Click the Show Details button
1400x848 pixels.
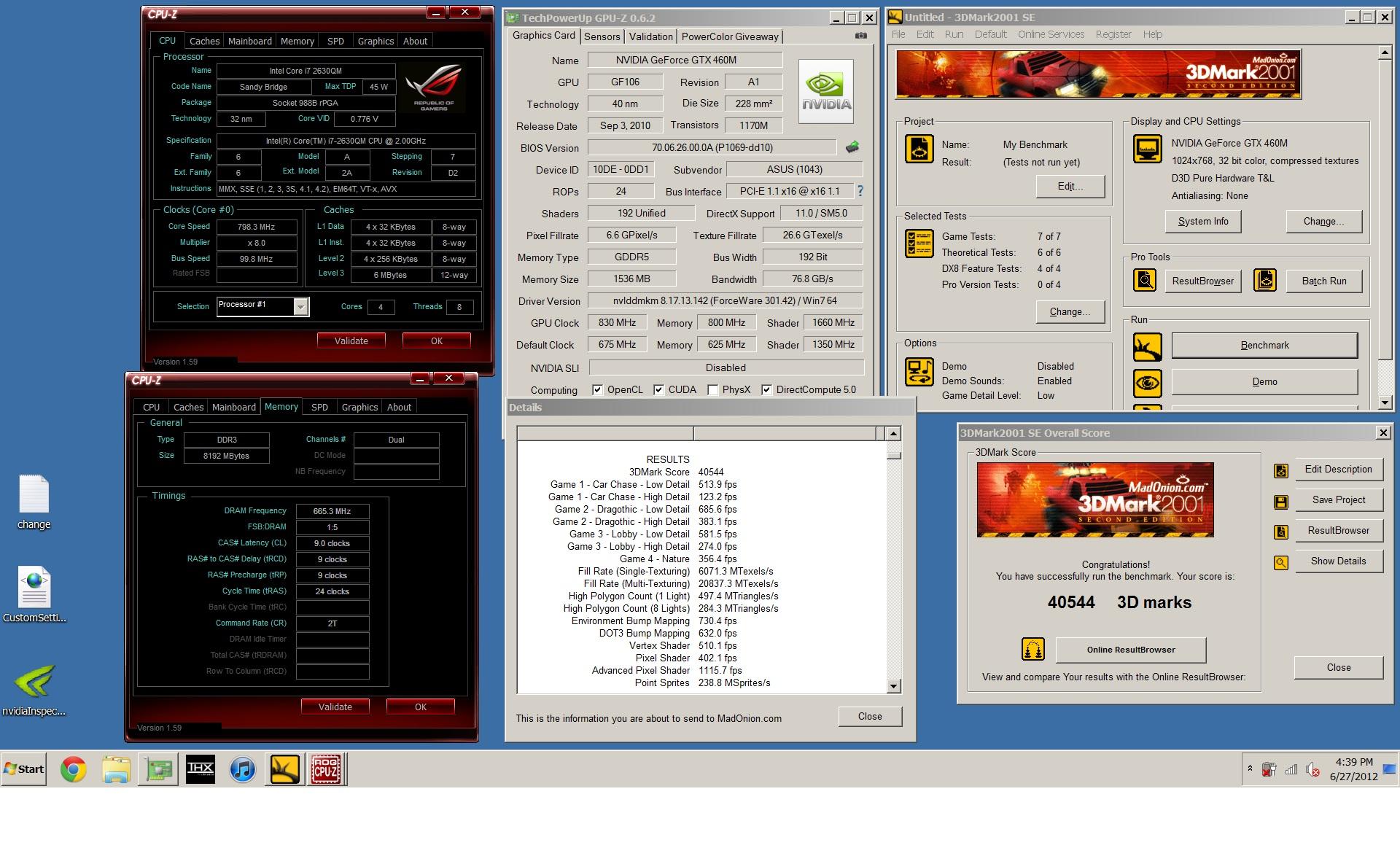(x=1338, y=561)
